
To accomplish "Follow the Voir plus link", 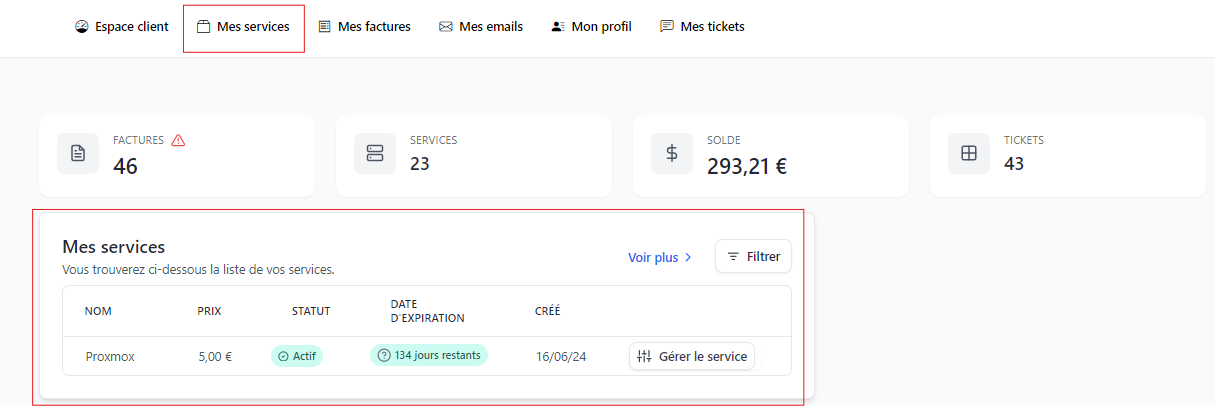I will [653, 257].
